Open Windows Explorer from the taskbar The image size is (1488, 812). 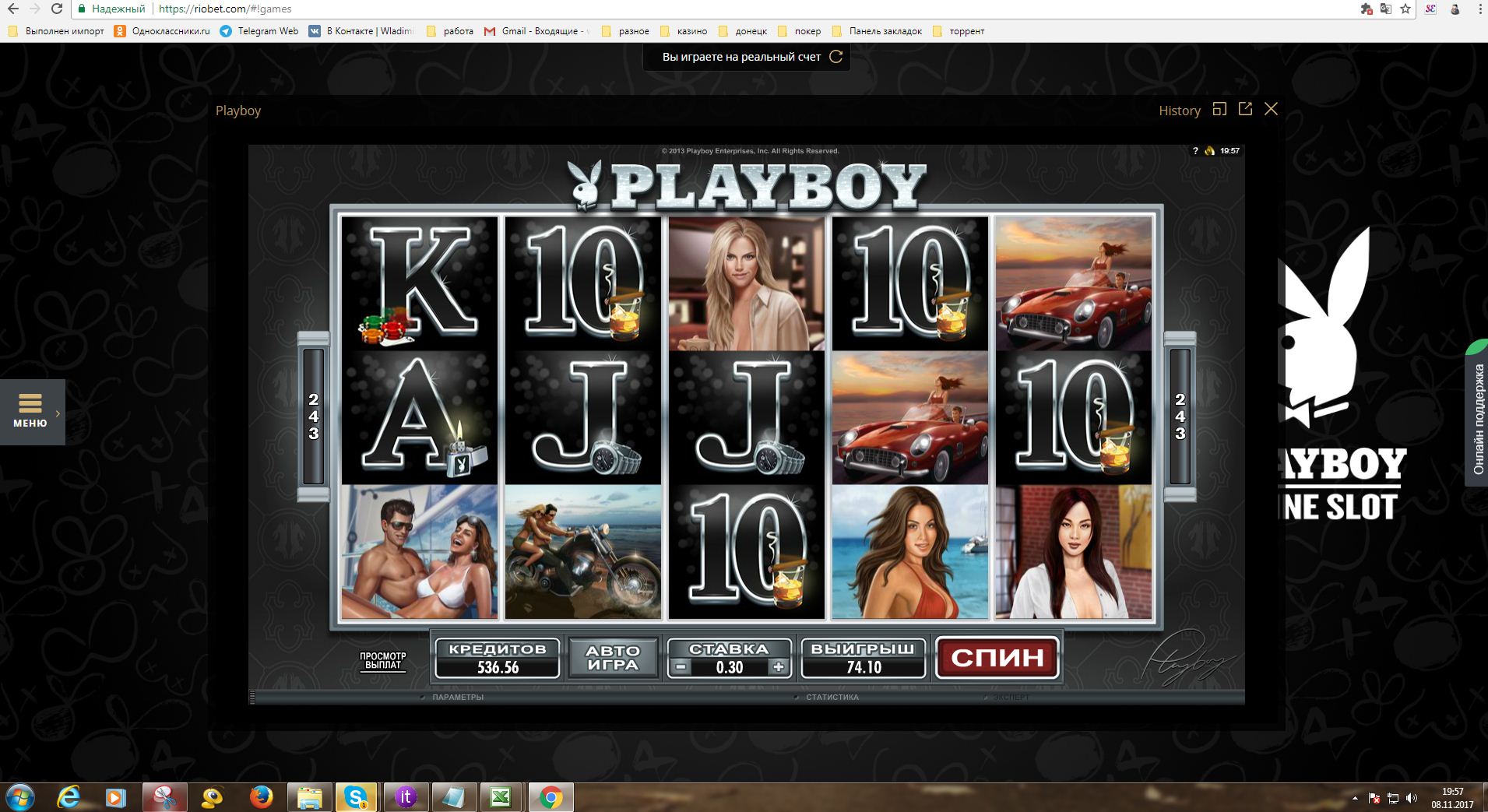coord(309,797)
